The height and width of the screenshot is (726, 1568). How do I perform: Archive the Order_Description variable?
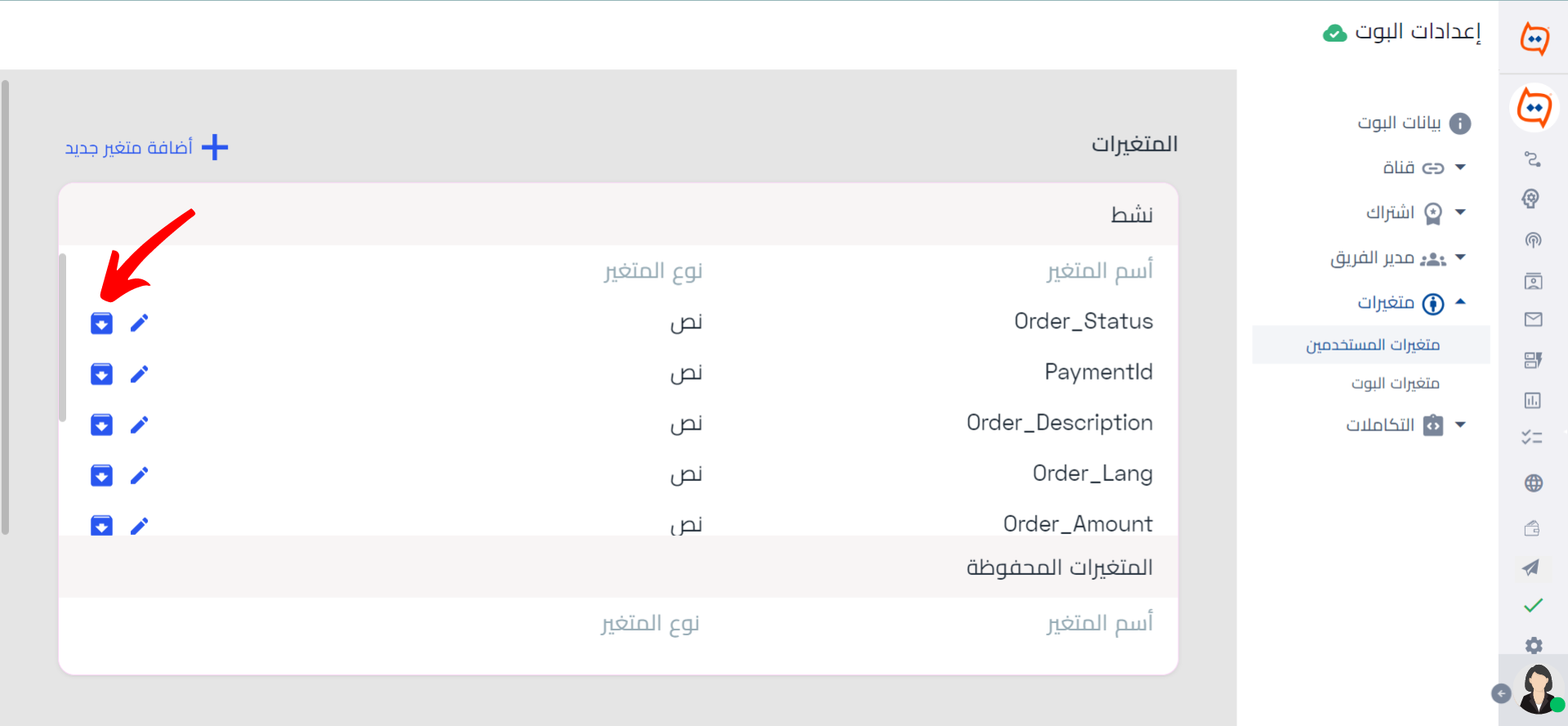click(x=101, y=425)
